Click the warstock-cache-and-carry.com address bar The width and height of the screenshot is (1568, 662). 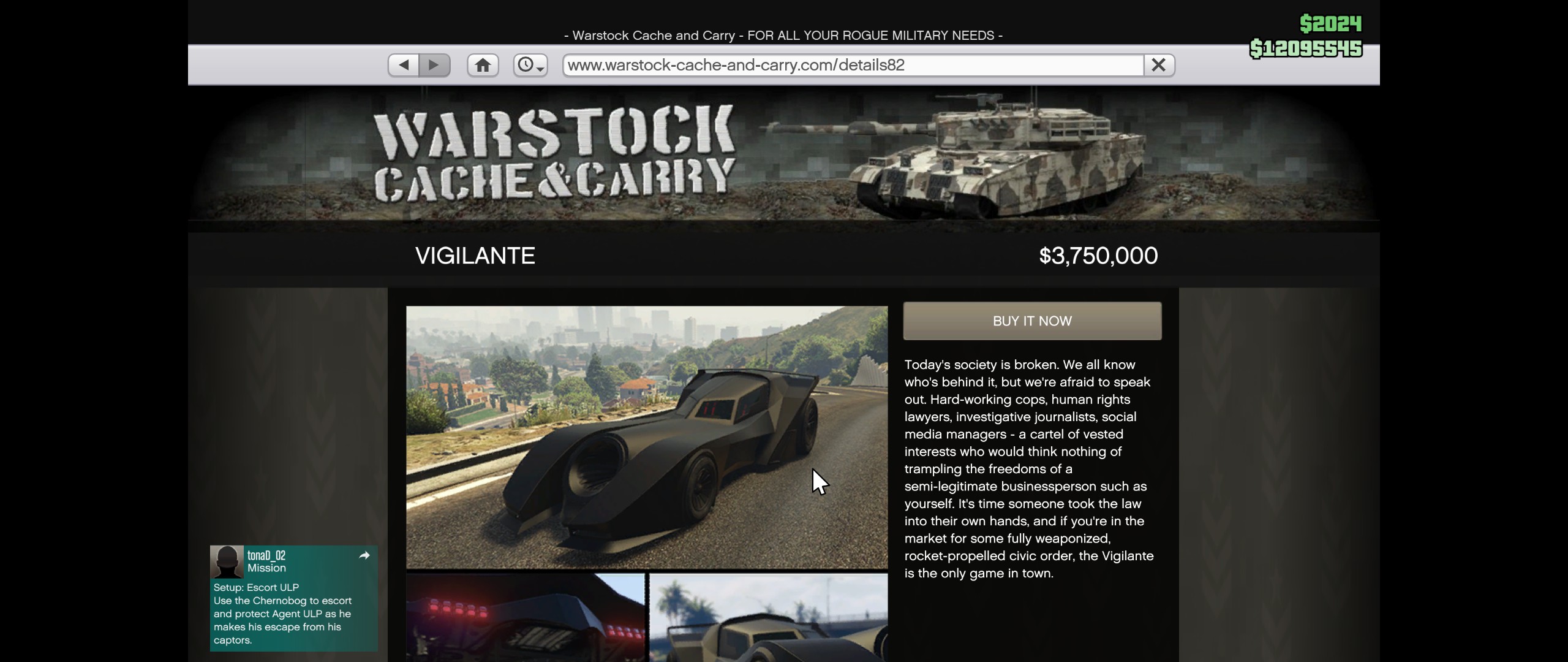click(853, 65)
